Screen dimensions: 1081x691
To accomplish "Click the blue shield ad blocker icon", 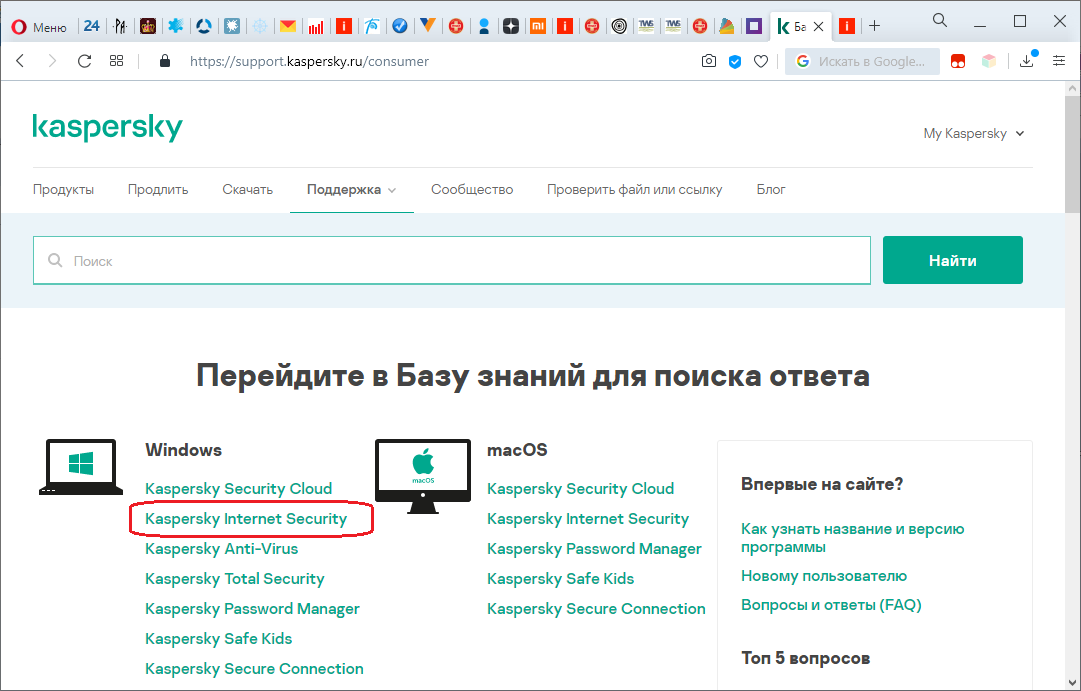I will [x=735, y=61].
